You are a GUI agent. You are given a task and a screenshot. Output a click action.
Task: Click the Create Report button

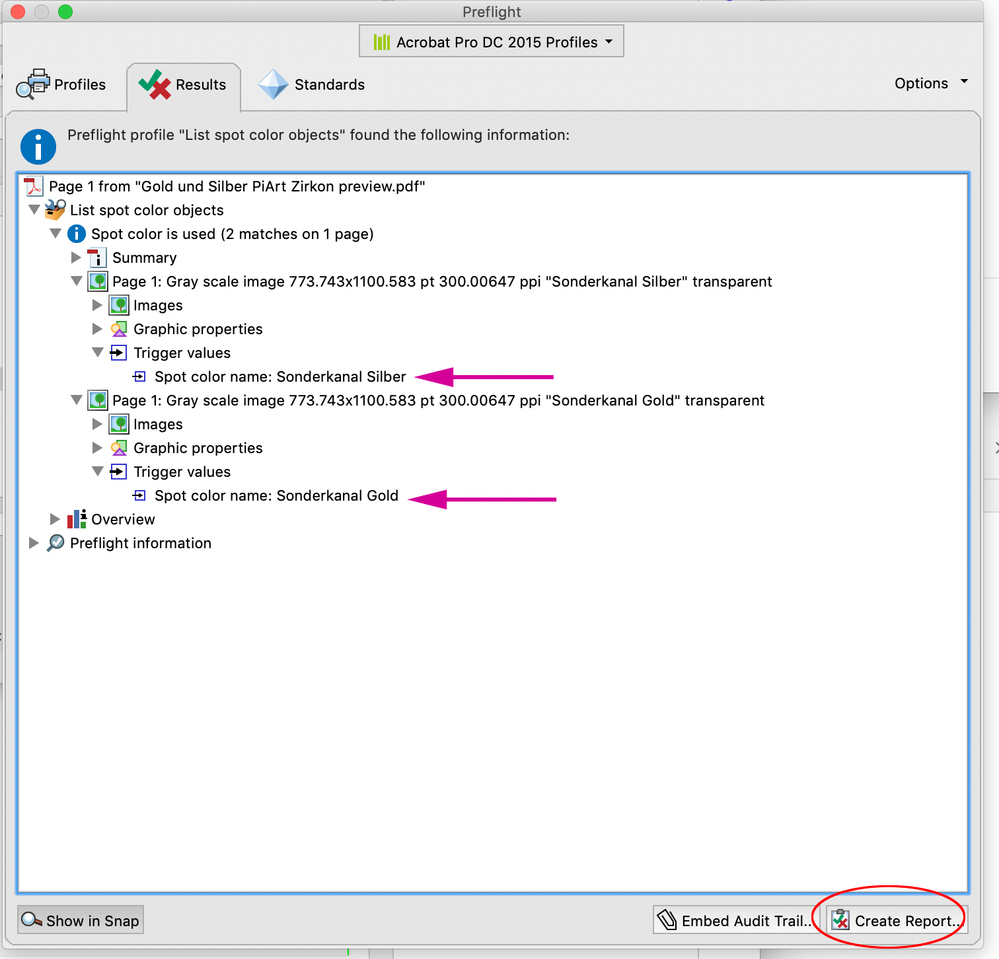[x=897, y=920]
